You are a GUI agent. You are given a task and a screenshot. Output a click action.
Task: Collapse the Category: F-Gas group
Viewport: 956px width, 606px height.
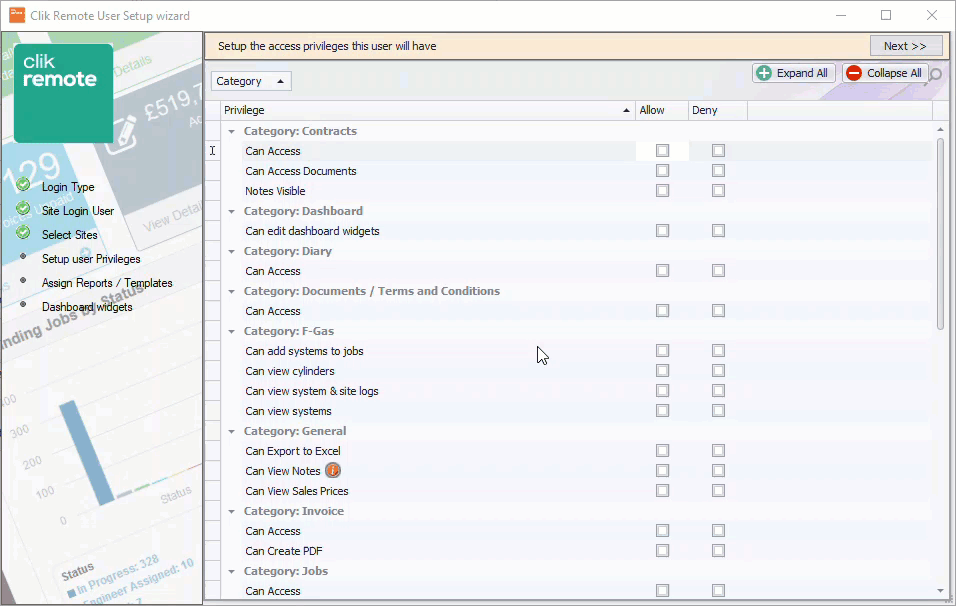pyautogui.click(x=232, y=332)
